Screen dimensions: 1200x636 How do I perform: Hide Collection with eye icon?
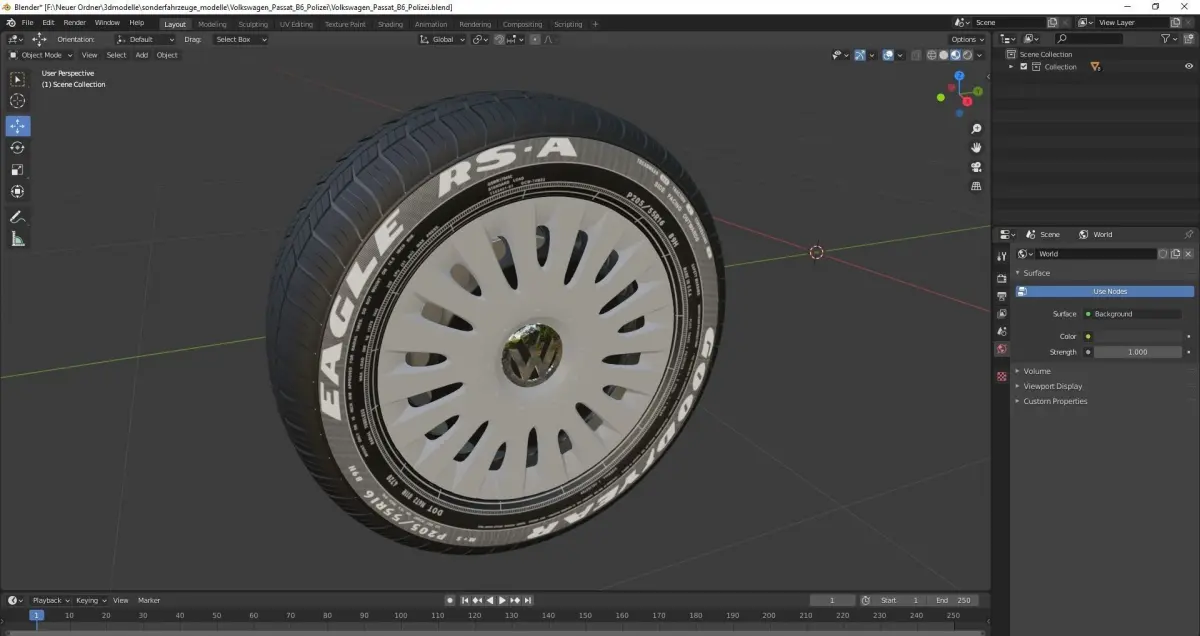click(1189, 67)
